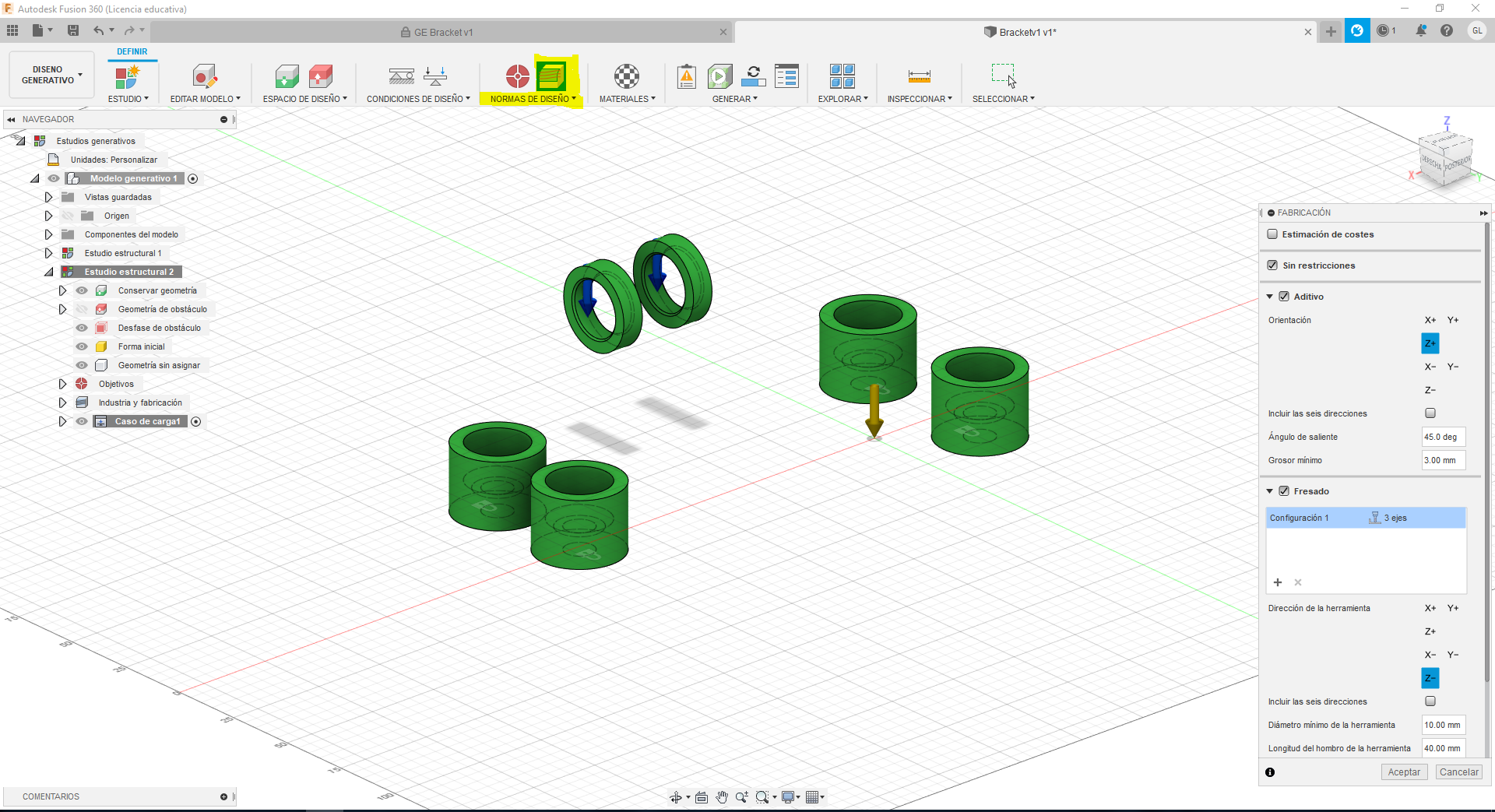Screen dimensions: 1495x812
Task: Click the new study icon above ESTUDIO
Action: coord(127,76)
